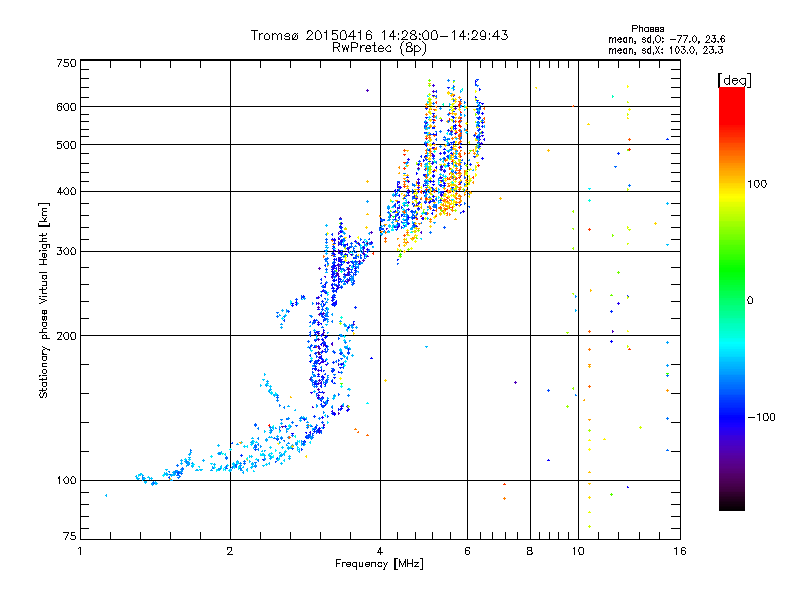Click the 750 tick on the height axis

66,62
